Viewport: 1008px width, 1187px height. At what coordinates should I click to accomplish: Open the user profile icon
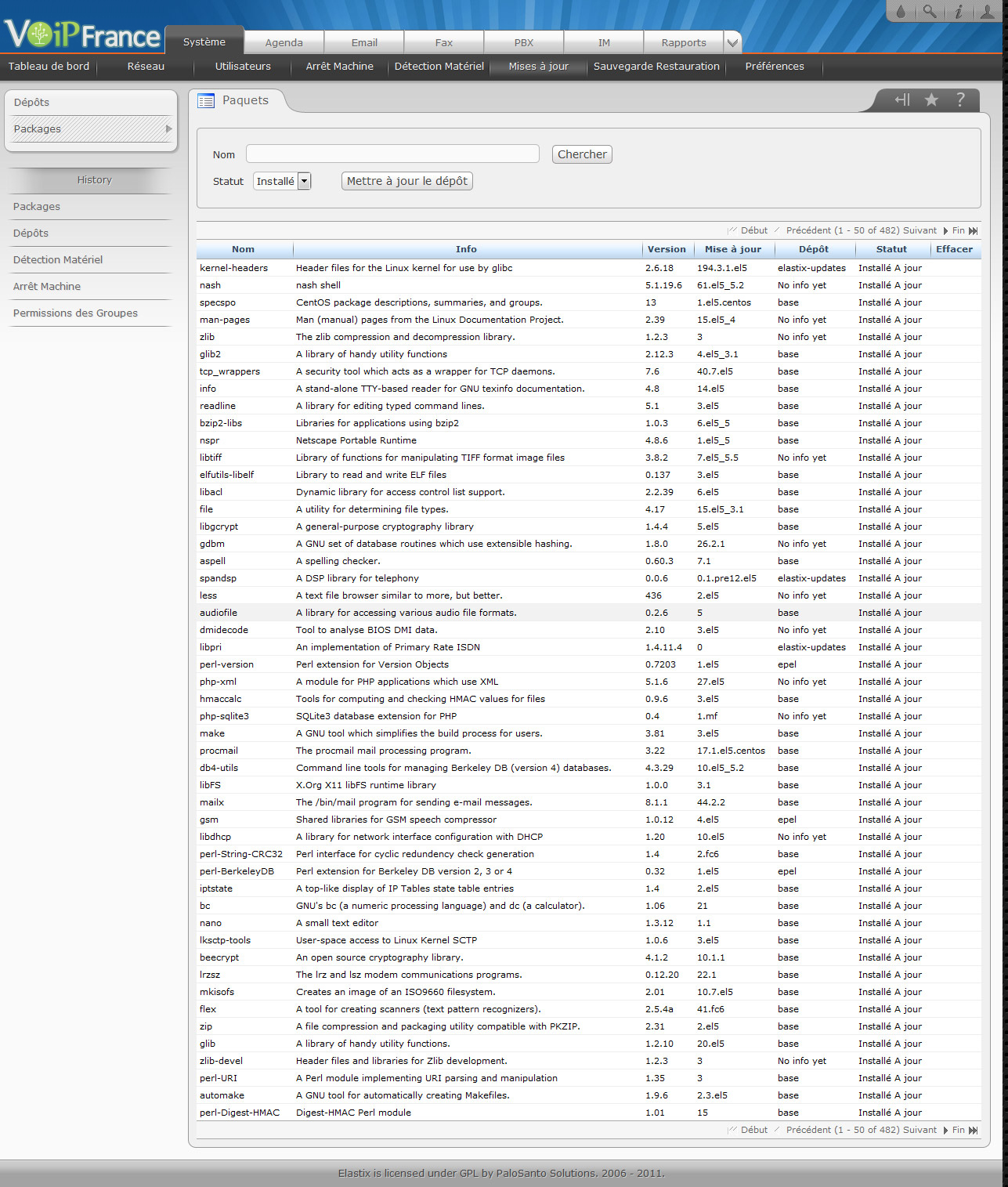[x=988, y=12]
